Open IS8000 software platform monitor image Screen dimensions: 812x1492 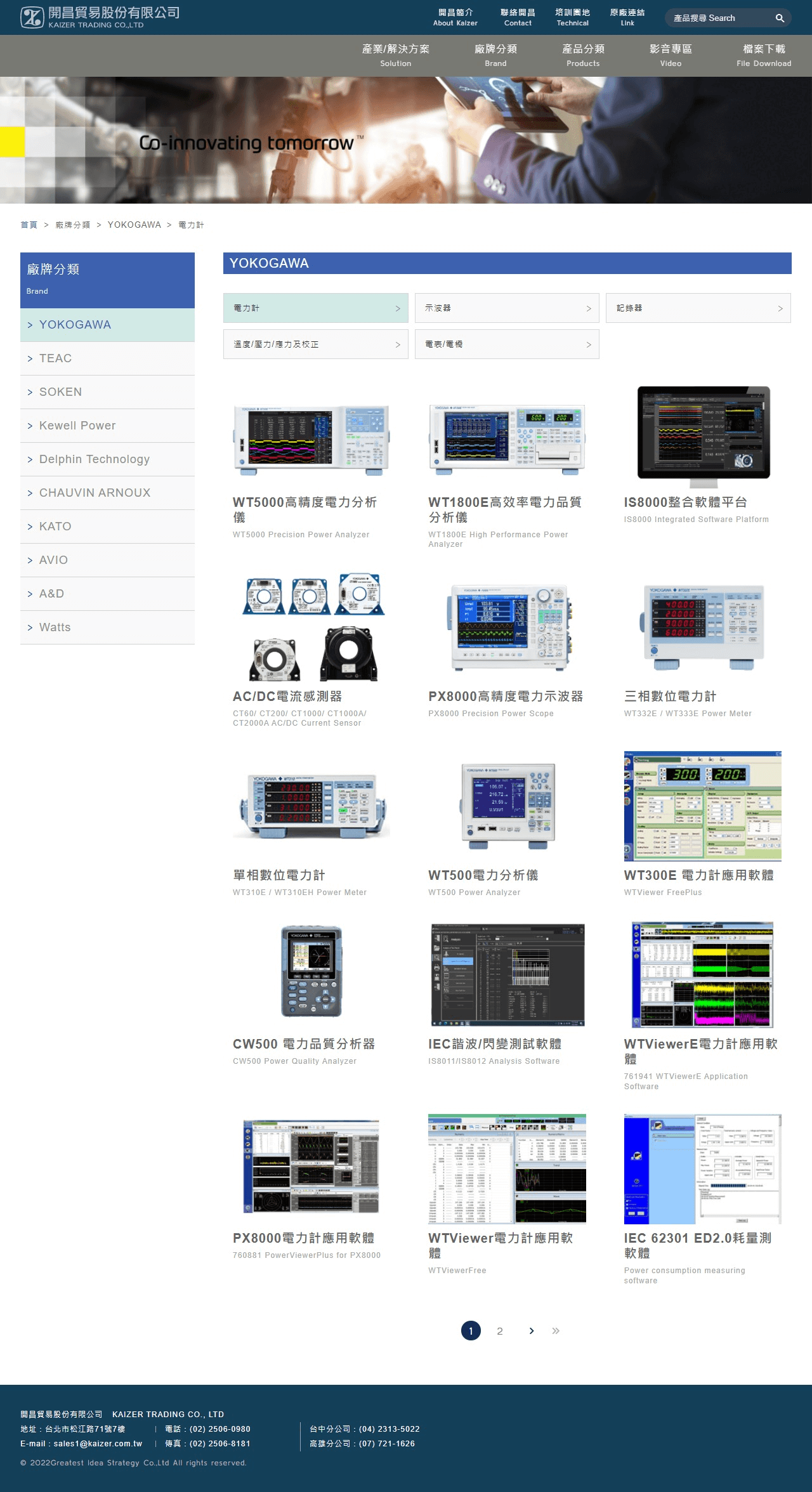point(703,436)
